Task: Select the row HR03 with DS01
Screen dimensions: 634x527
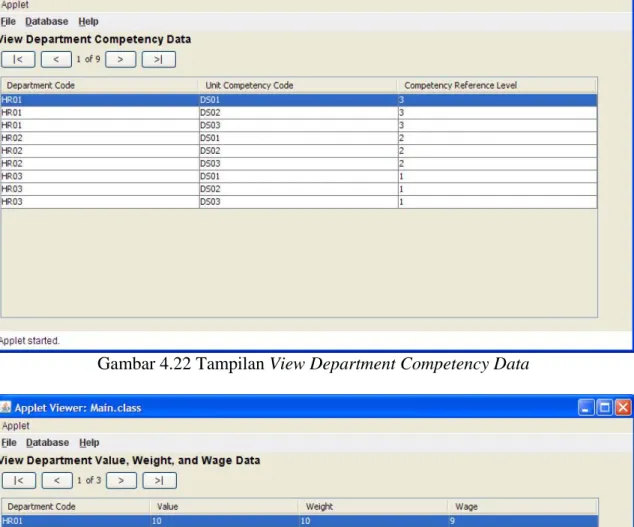Action: click(299, 176)
